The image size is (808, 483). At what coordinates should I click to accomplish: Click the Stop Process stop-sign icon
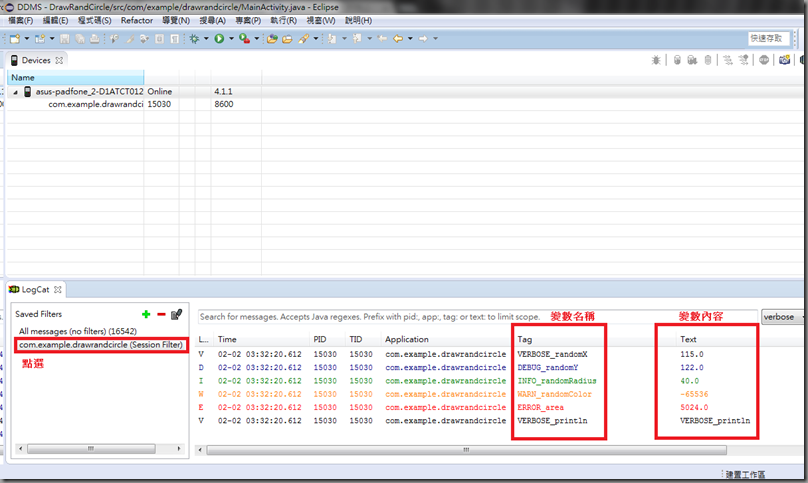(764, 60)
